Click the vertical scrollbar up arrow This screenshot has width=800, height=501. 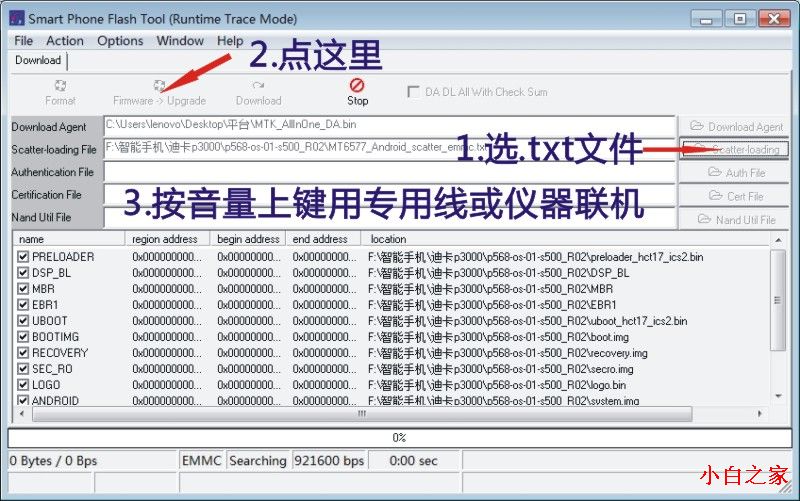778,239
